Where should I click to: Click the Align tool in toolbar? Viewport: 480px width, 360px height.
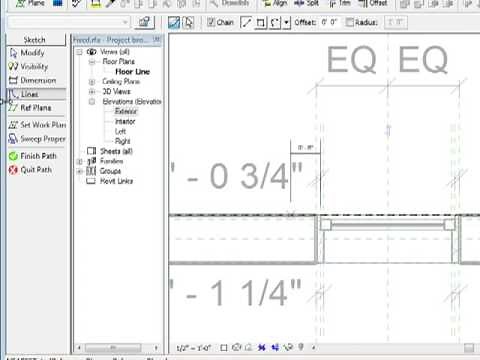coord(275,3)
